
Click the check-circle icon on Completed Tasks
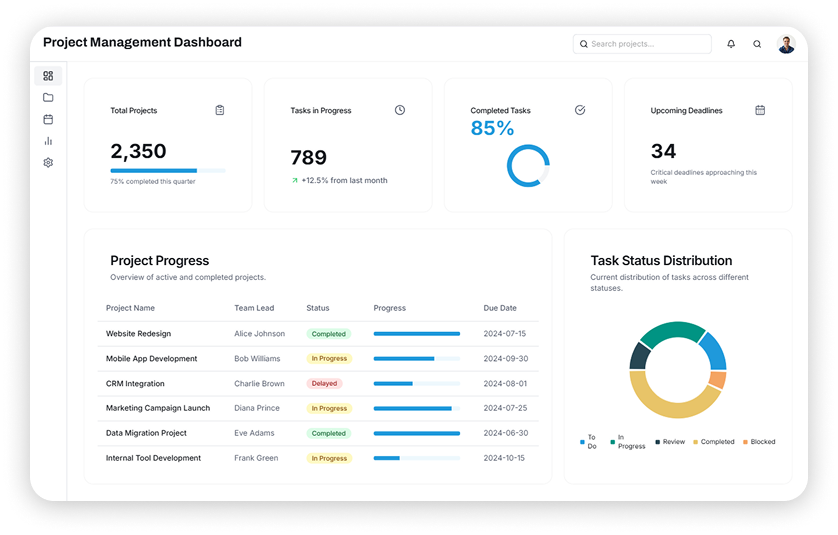[580, 110]
